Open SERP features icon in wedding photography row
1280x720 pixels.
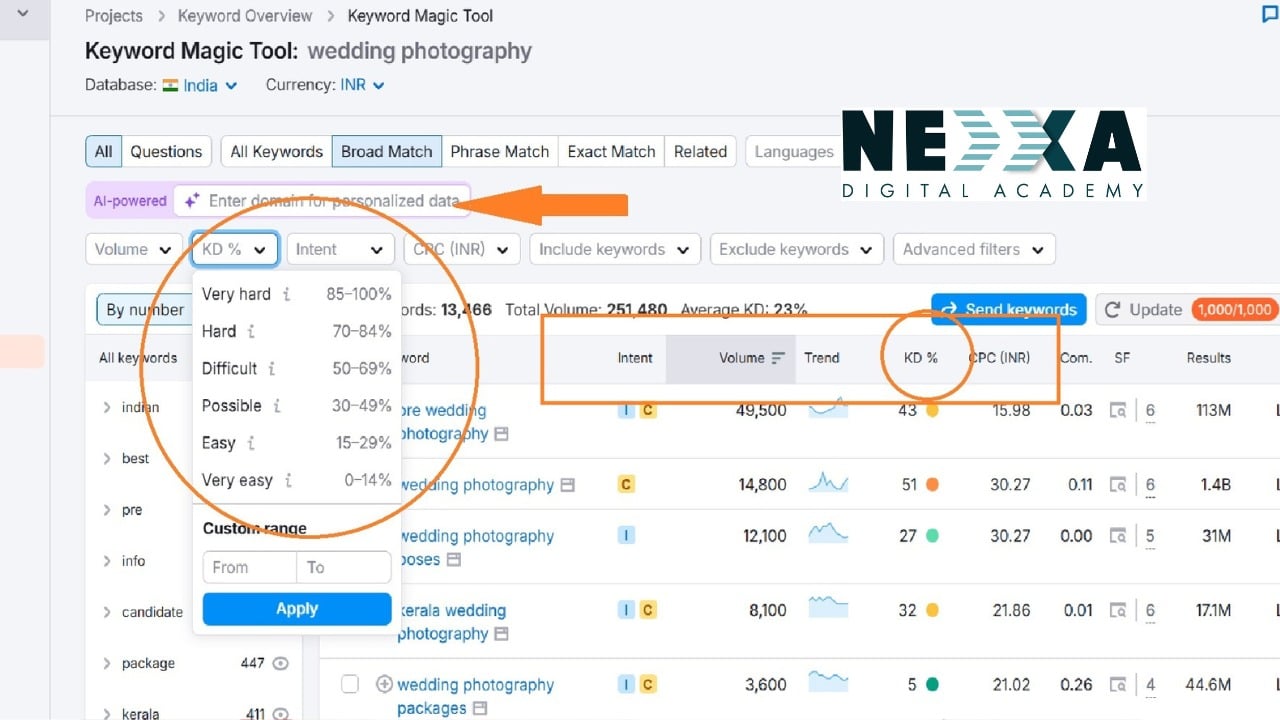pyautogui.click(x=1118, y=485)
